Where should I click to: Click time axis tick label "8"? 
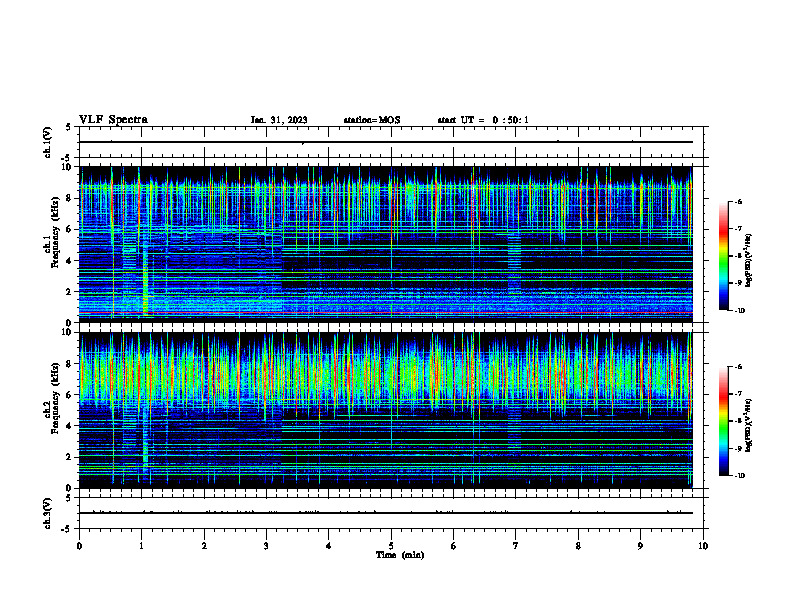578,546
